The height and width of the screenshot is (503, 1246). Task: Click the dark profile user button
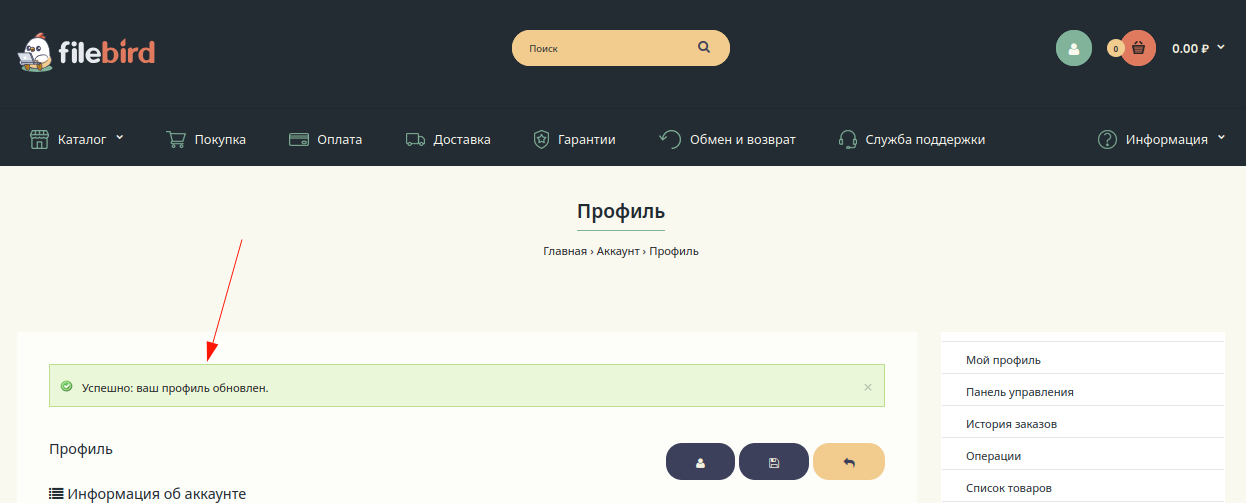(700, 462)
